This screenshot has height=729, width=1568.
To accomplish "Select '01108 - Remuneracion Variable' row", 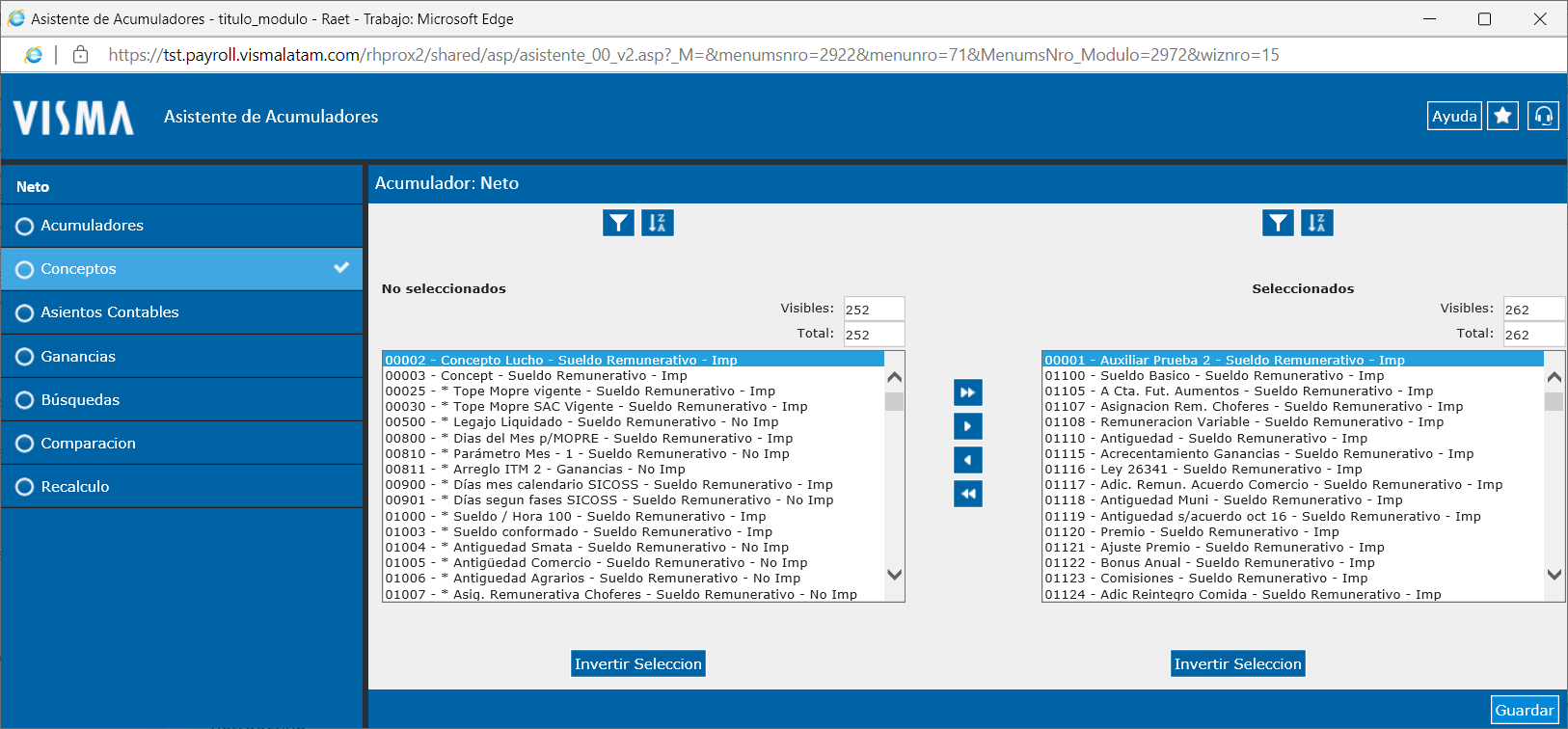I will click(1293, 421).
